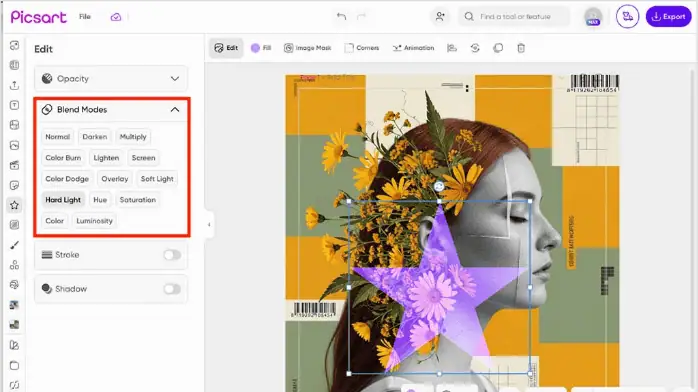Viewport: 698px width, 392px height.
Task: Open the user profile avatar
Action: (593, 16)
